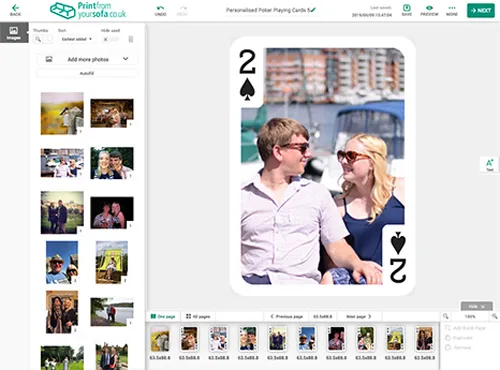The width and height of the screenshot is (500, 370).
Task: Add text with the Text tool icon
Action: (489, 165)
